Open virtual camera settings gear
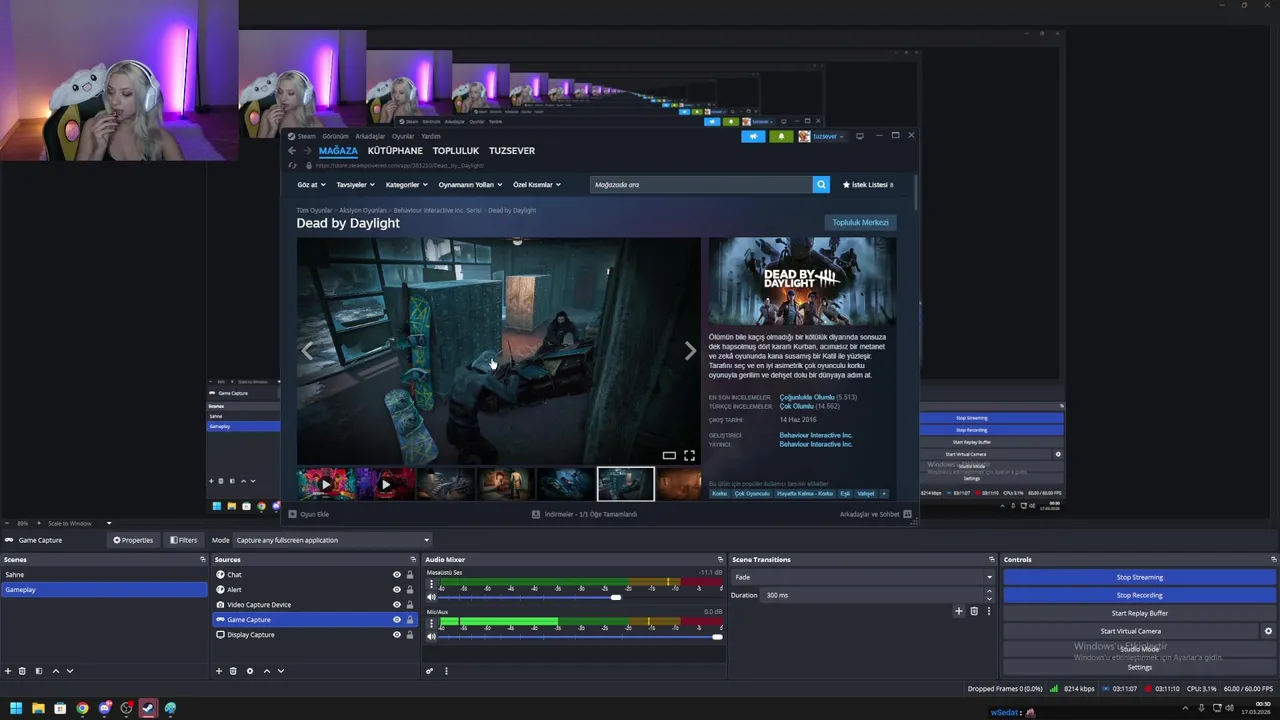Image resolution: width=1280 pixels, height=720 pixels. coord(1268,631)
